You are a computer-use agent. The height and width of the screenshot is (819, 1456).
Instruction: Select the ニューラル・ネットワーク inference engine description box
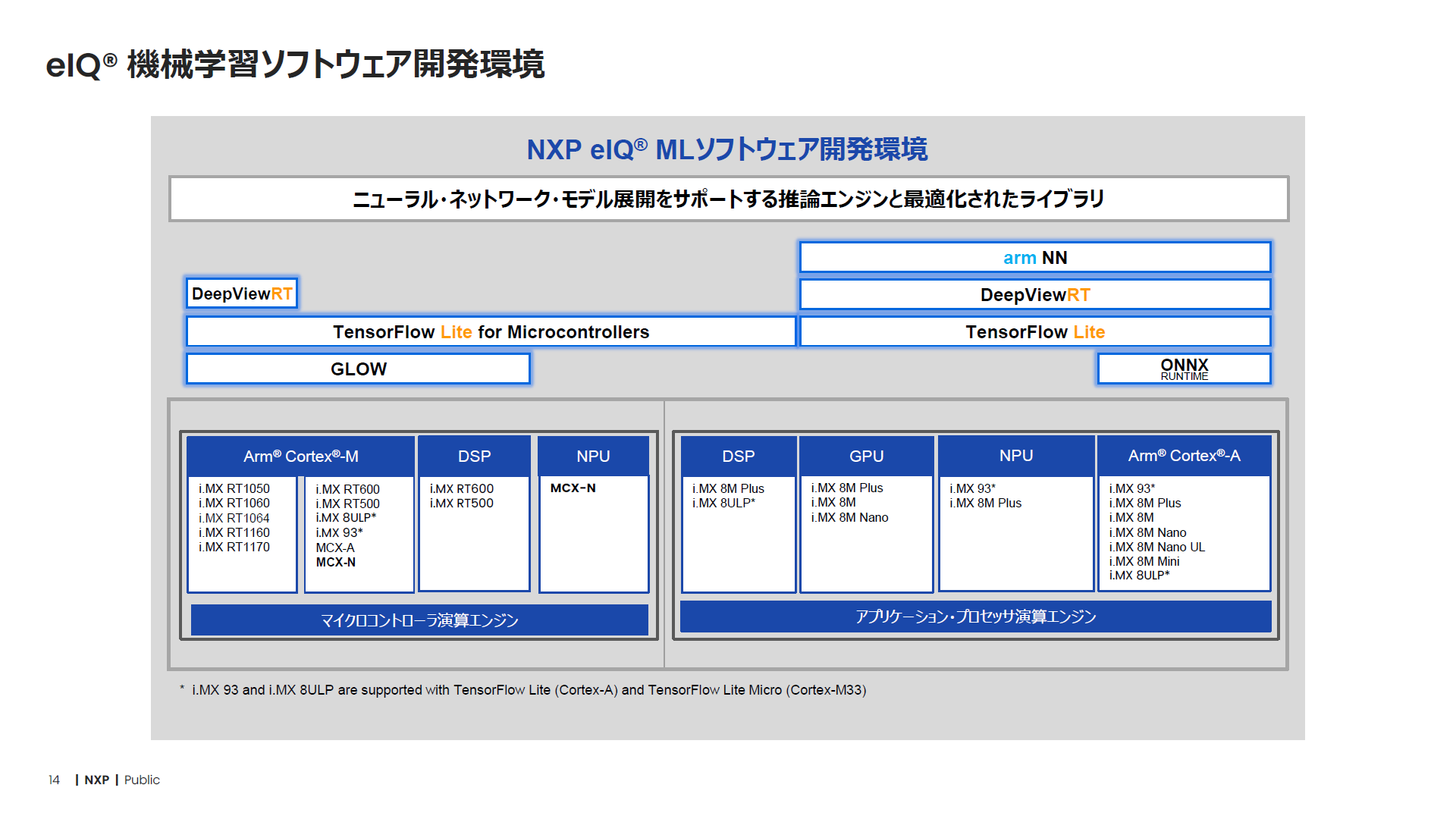click(729, 199)
